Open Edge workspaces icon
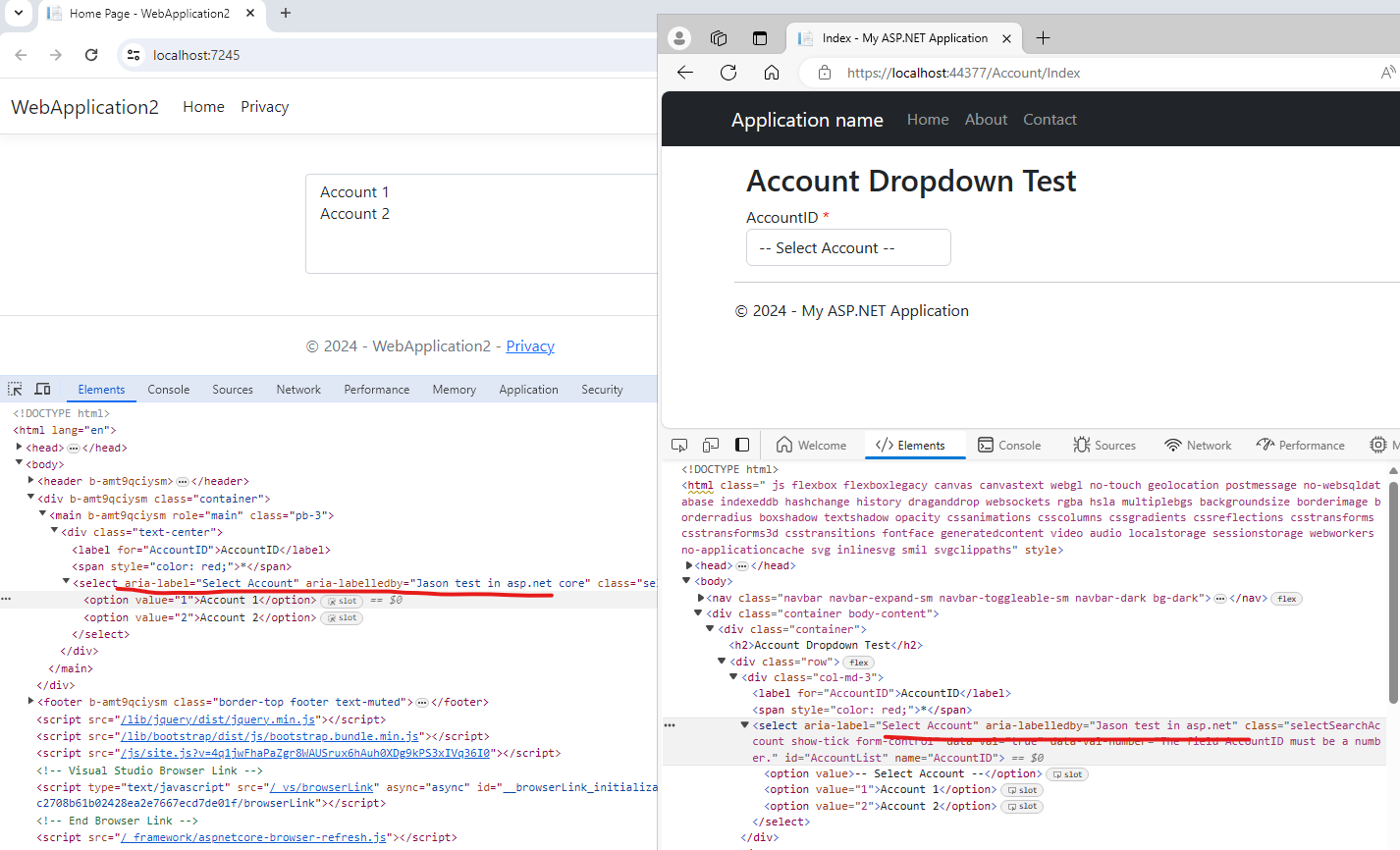Image resolution: width=1400 pixels, height=850 pixels. click(719, 38)
